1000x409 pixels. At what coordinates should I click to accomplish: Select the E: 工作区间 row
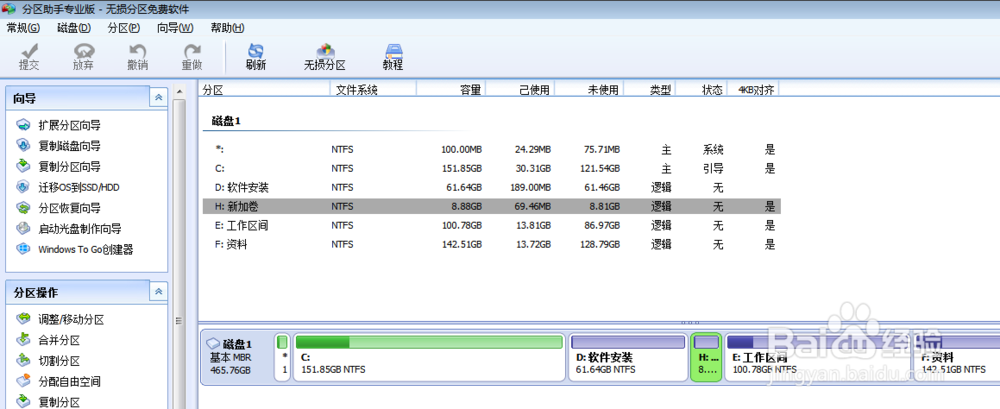(x=492, y=225)
